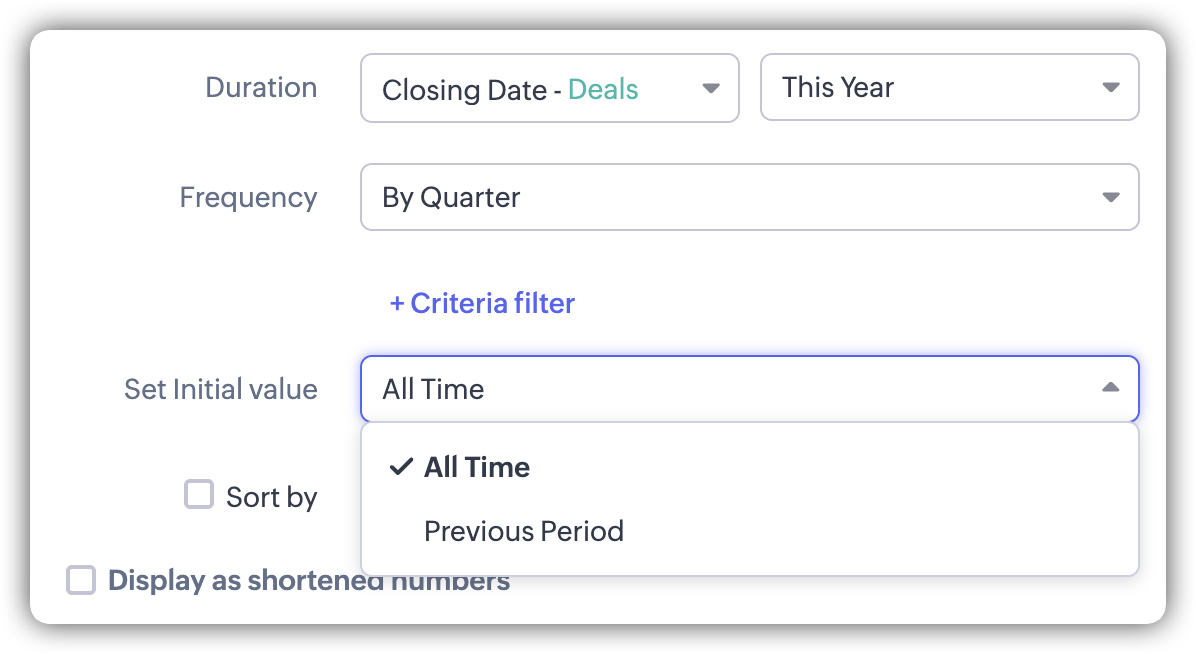Click the Sort by label text
Screen dimensions: 1196x654
pyautogui.click(x=271, y=497)
